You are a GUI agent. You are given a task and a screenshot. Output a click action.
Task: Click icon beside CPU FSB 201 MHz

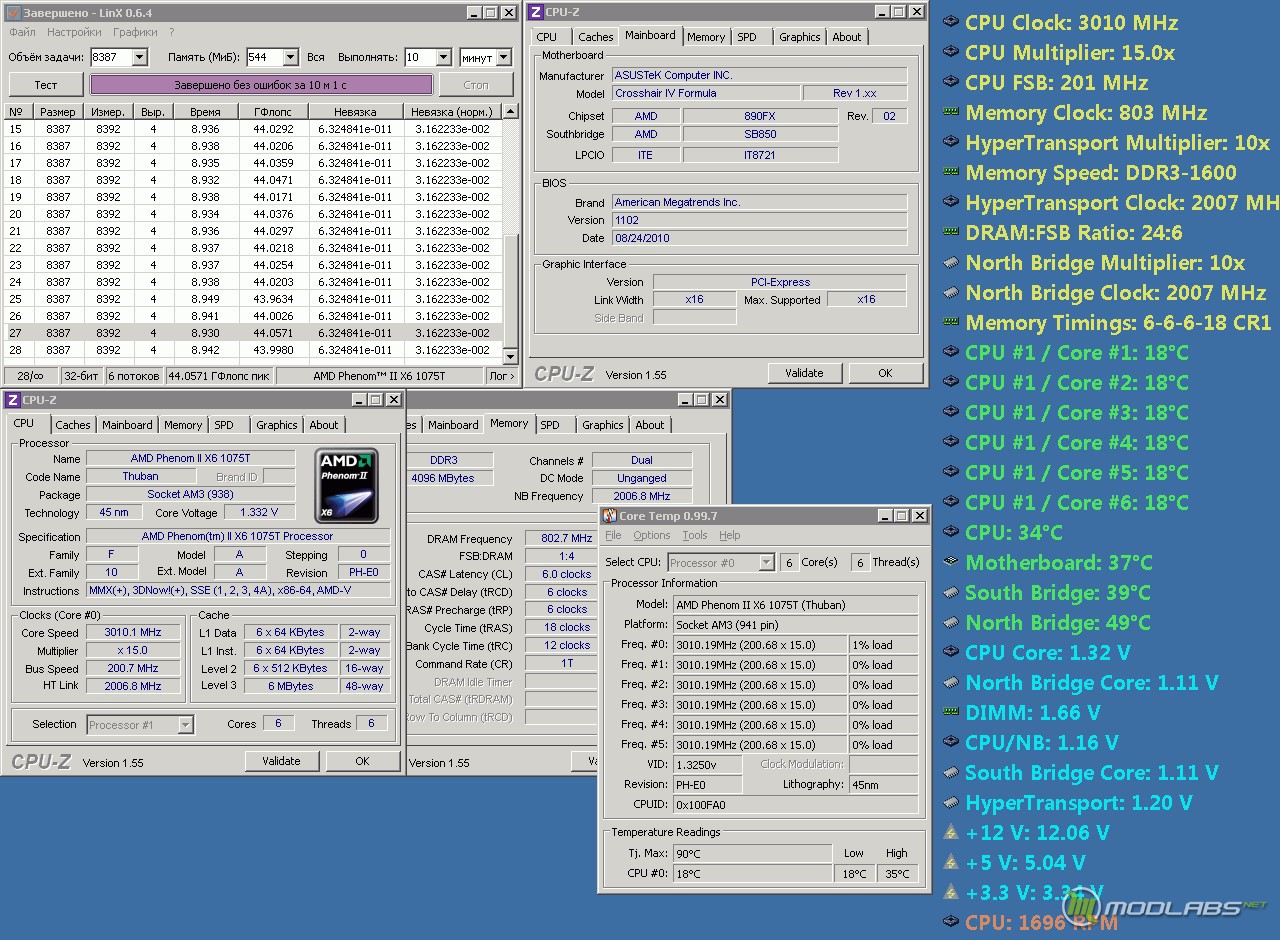point(951,82)
